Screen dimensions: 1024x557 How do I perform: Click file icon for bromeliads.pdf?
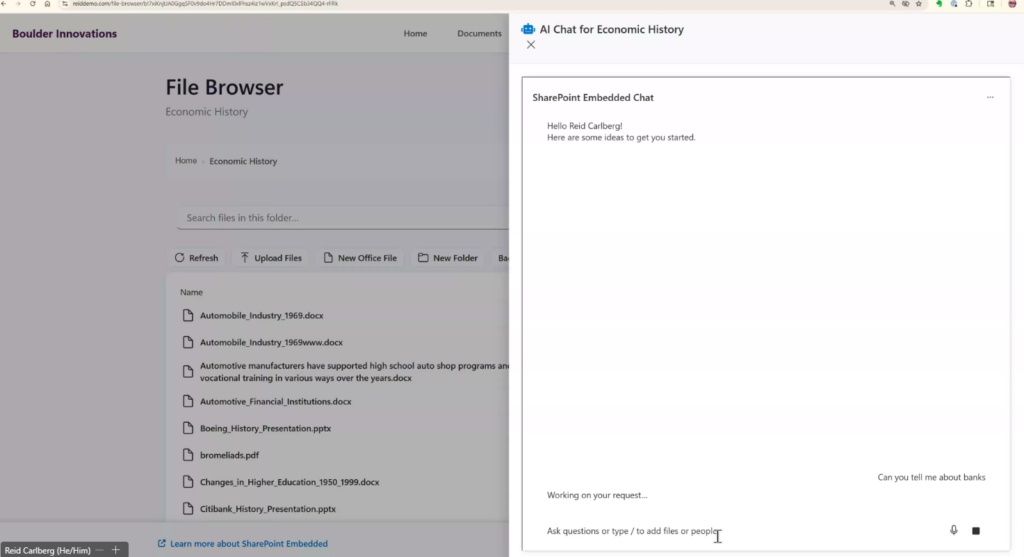coord(188,455)
